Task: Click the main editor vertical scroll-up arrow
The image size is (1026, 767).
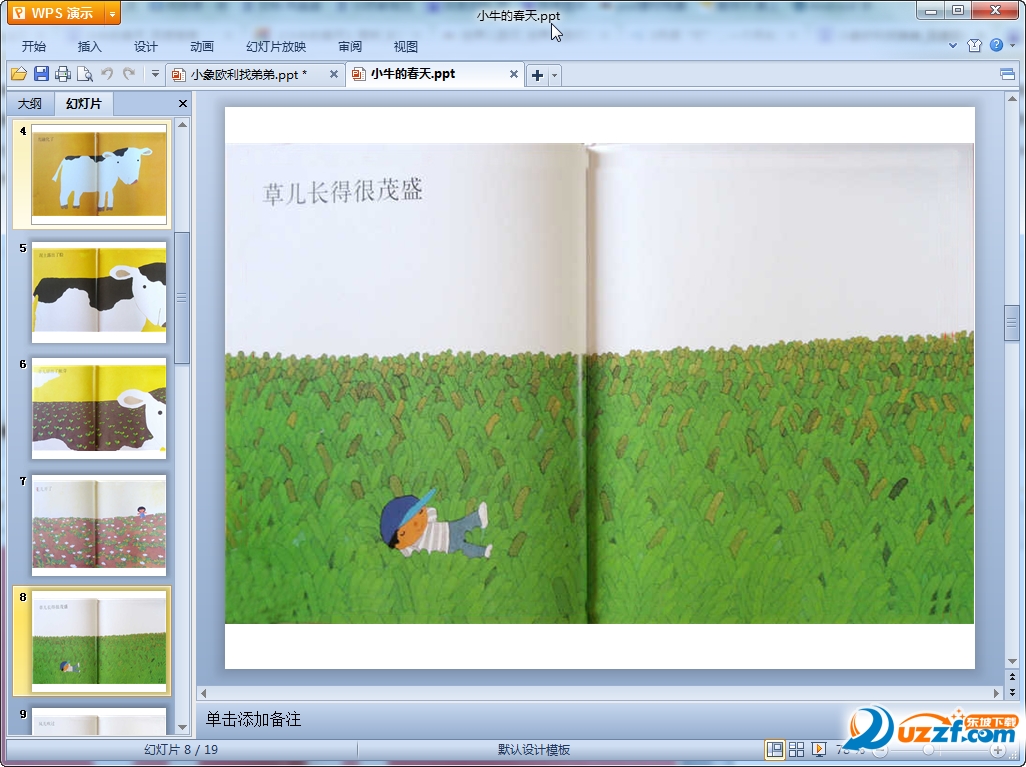Action: [x=1012, y=99]
